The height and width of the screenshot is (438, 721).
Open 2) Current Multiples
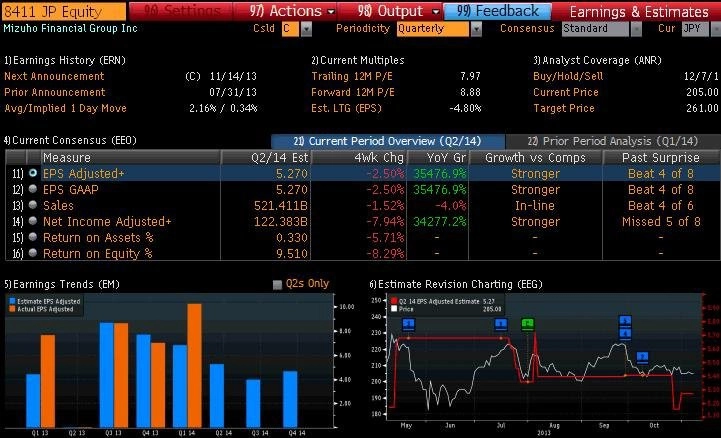tap(358, 60)
